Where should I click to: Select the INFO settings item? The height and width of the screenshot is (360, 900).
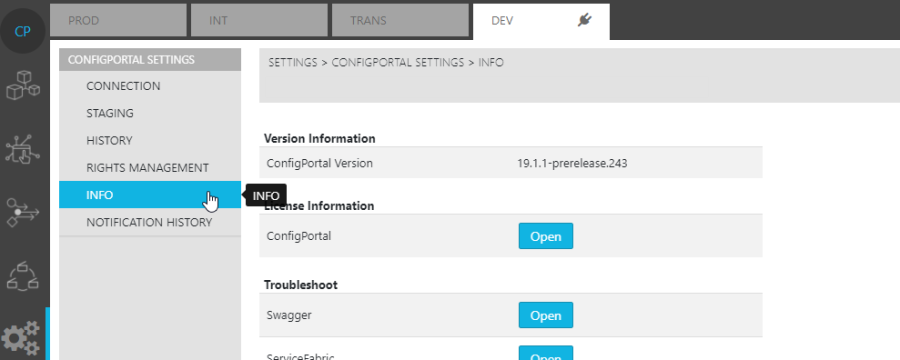point(150,195)
